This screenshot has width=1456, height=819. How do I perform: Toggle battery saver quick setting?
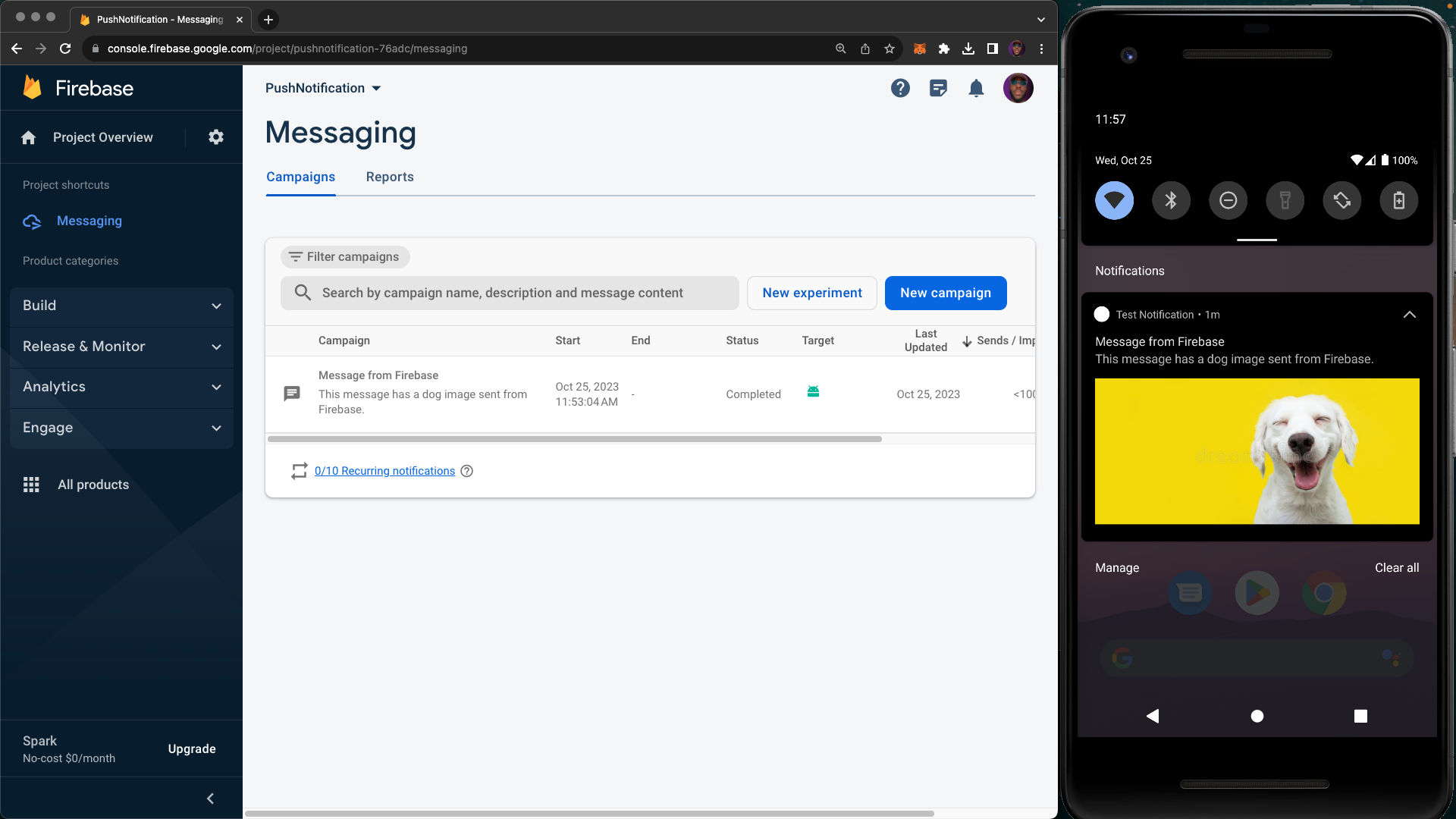coord(1399,200)
